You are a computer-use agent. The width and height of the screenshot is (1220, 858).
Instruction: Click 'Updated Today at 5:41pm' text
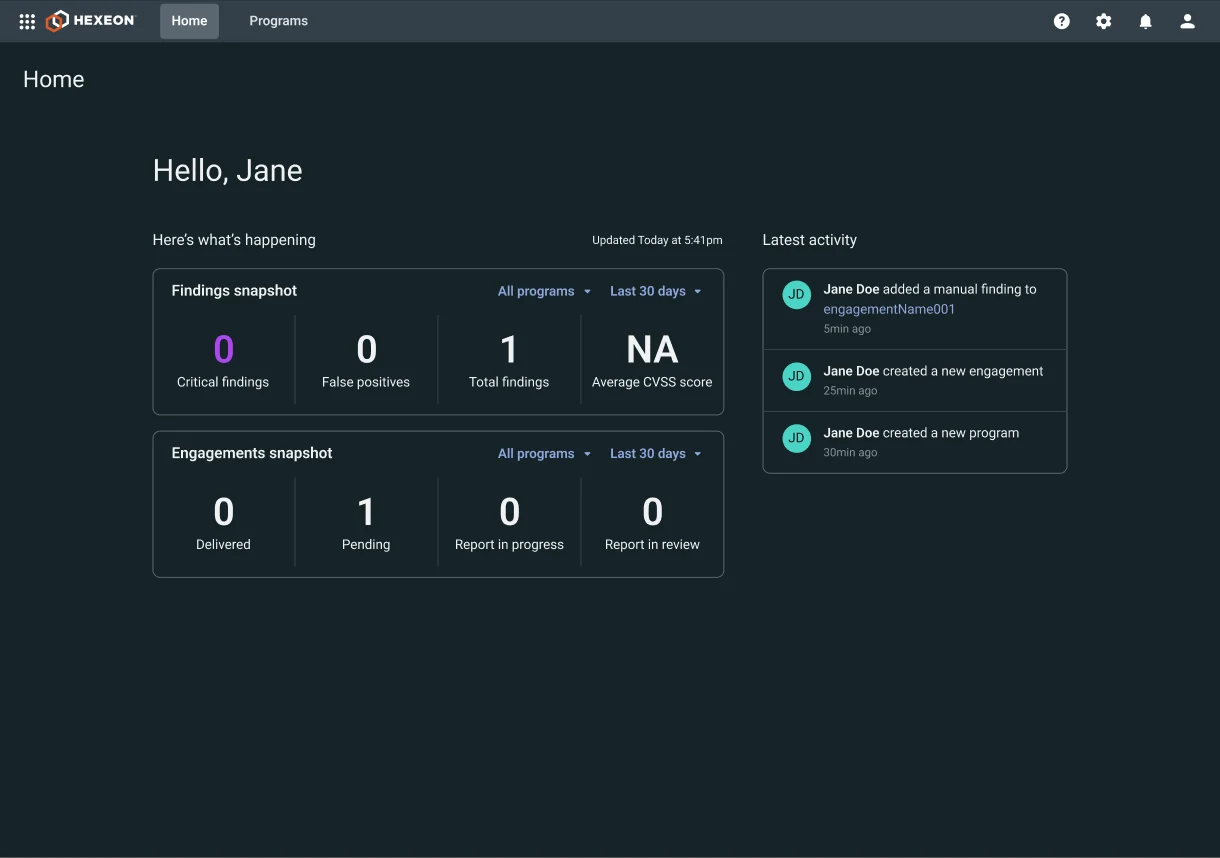pyautogui.click(x=657, y=240)
